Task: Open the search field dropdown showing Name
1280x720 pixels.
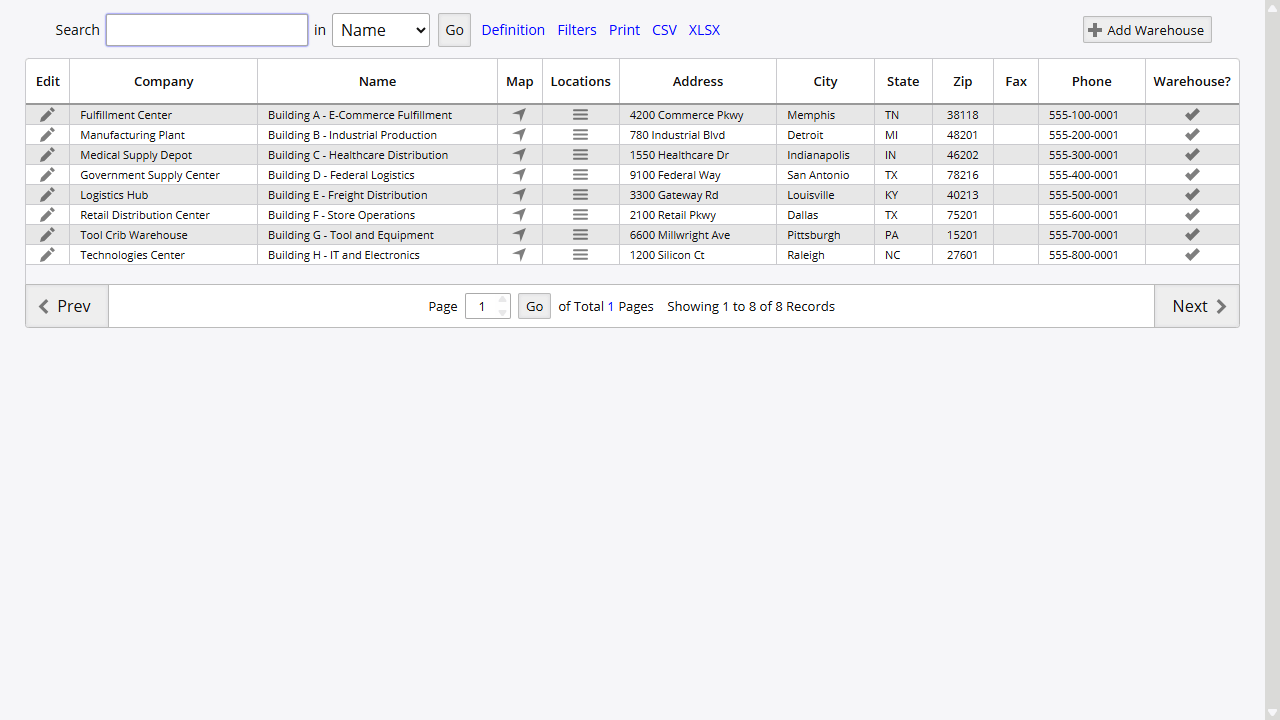Action: point(381,30)
